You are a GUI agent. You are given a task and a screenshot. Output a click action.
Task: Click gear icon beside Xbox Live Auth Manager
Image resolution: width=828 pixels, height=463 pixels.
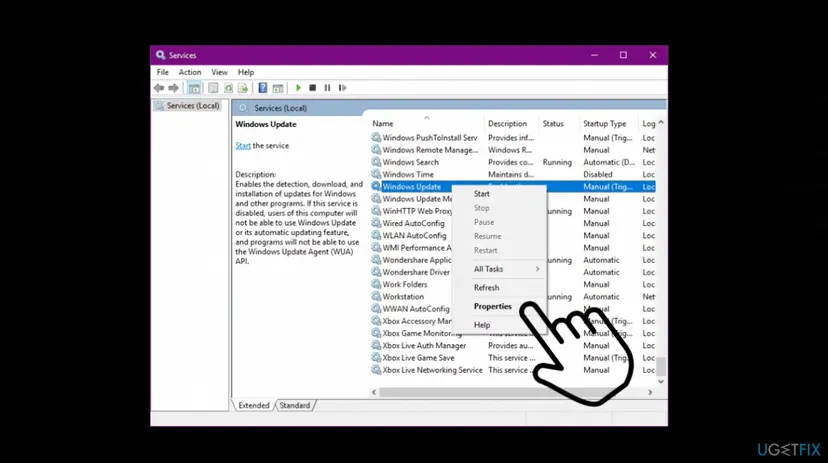point(376,345)
